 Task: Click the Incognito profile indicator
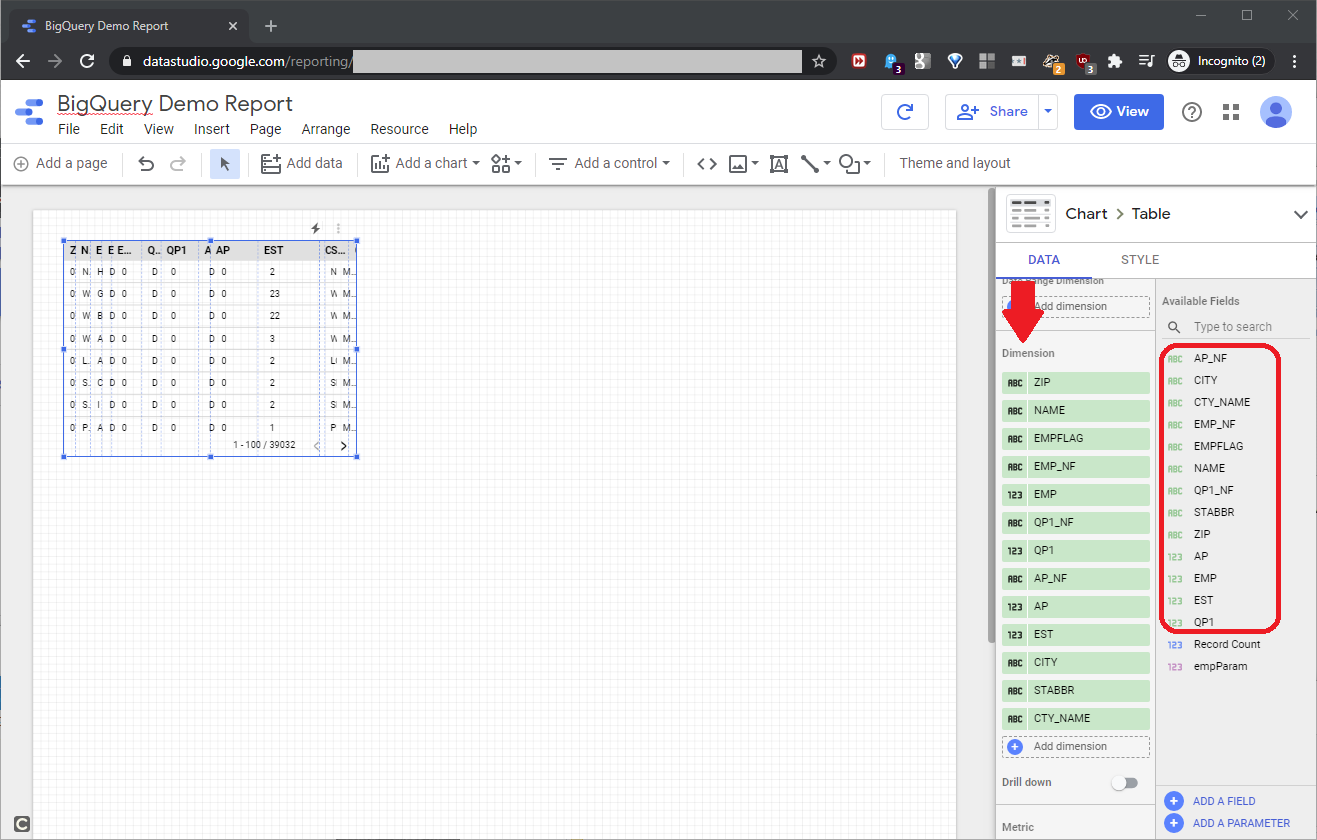pos(1221,61)
